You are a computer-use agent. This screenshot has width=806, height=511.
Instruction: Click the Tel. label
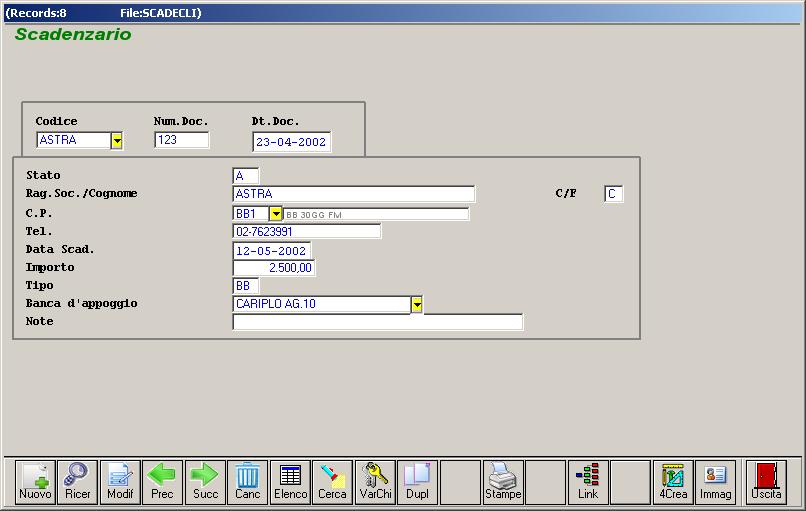(x=39, y=231)
